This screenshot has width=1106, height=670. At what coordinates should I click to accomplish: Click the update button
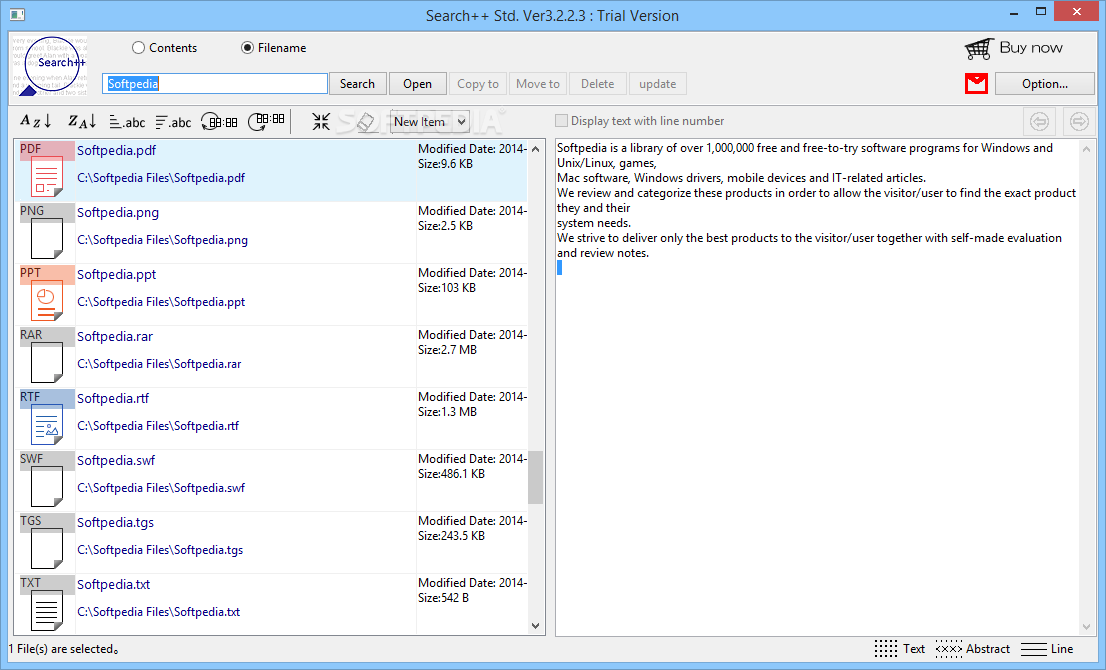[x=657, y=84]
